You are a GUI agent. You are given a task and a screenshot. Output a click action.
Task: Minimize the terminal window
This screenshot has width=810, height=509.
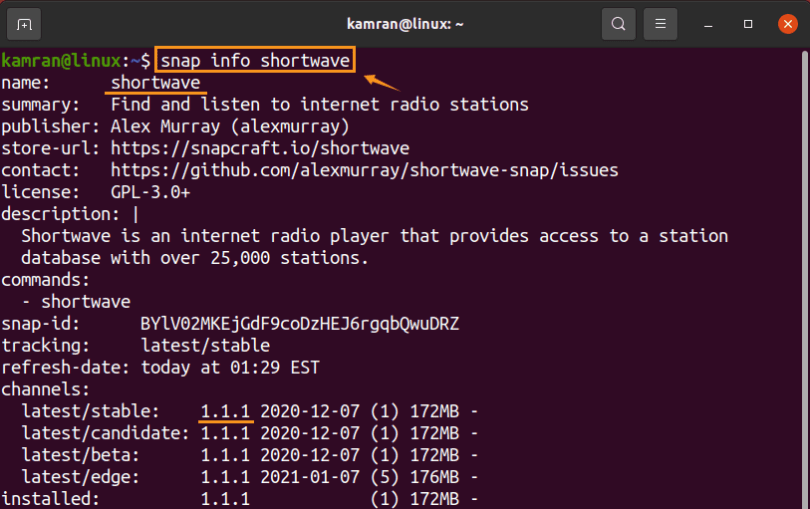coord(708,24)
